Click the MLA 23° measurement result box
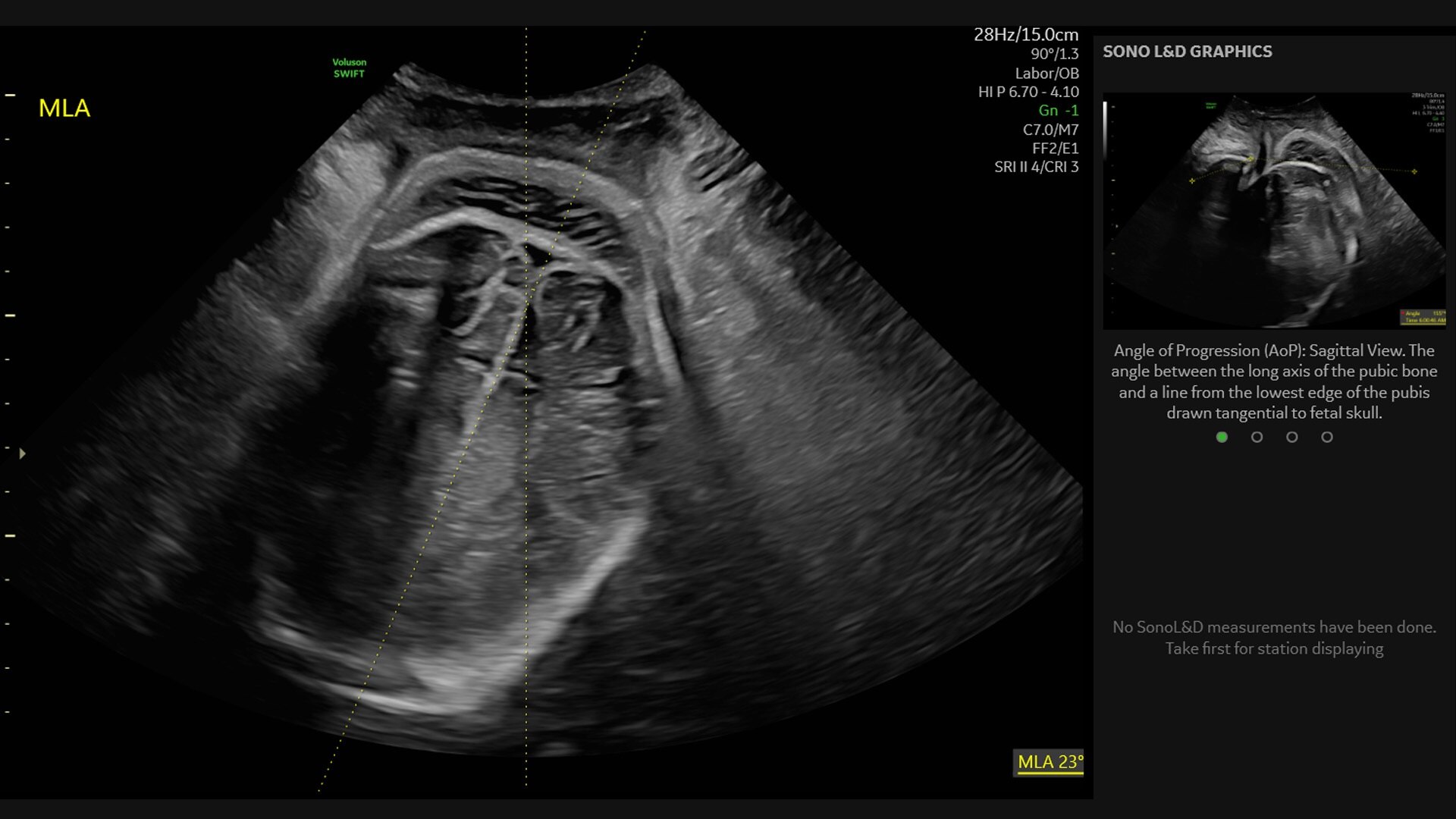This screenshot has height=819, width=1456. pos(1049,762)
